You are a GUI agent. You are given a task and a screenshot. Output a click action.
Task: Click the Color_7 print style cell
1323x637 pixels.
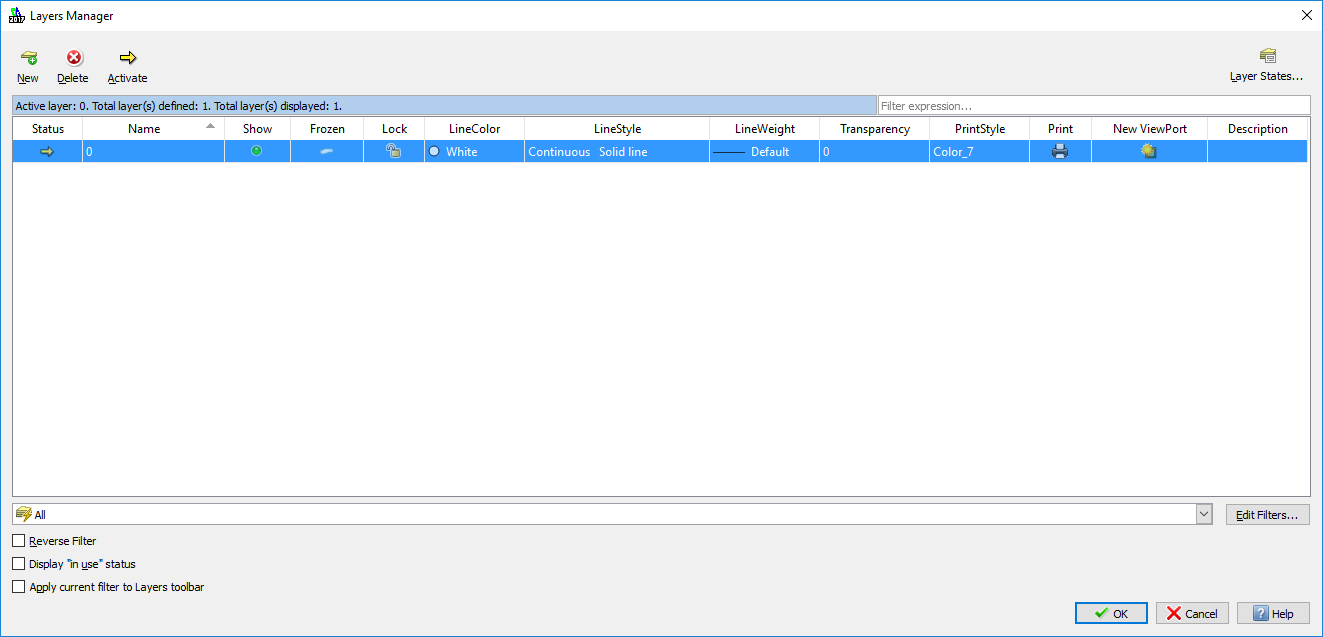(979, 152)
